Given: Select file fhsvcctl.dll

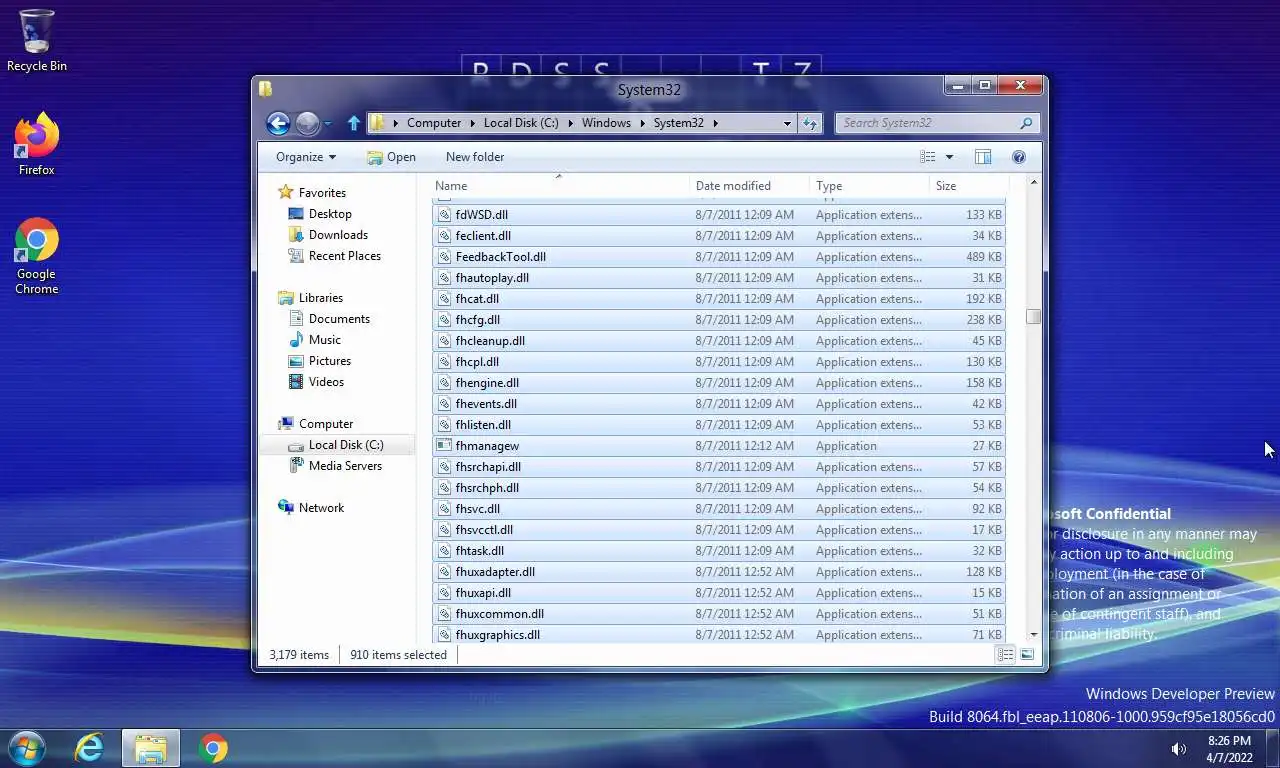Looking at the screenshot, I should (x=719, y=530).
